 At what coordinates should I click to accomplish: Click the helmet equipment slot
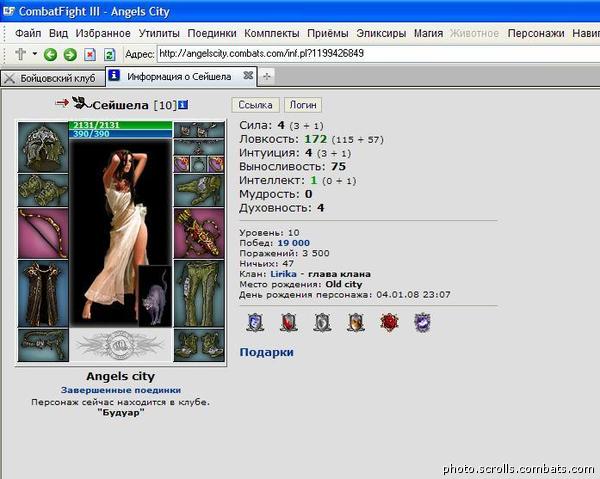click(43, 147)
